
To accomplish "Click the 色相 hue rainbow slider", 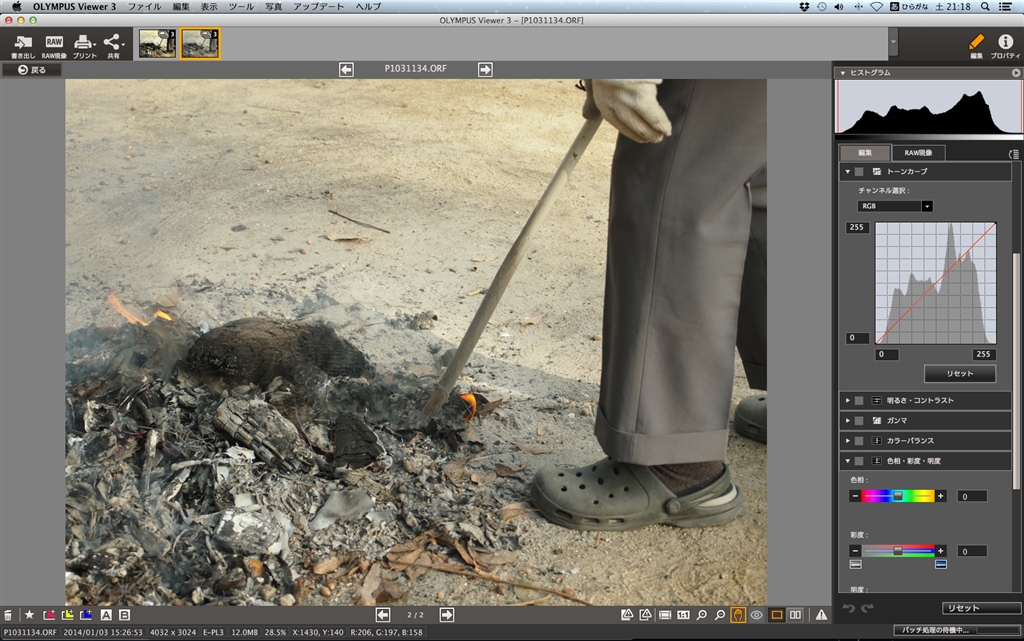I will (897, 496).
